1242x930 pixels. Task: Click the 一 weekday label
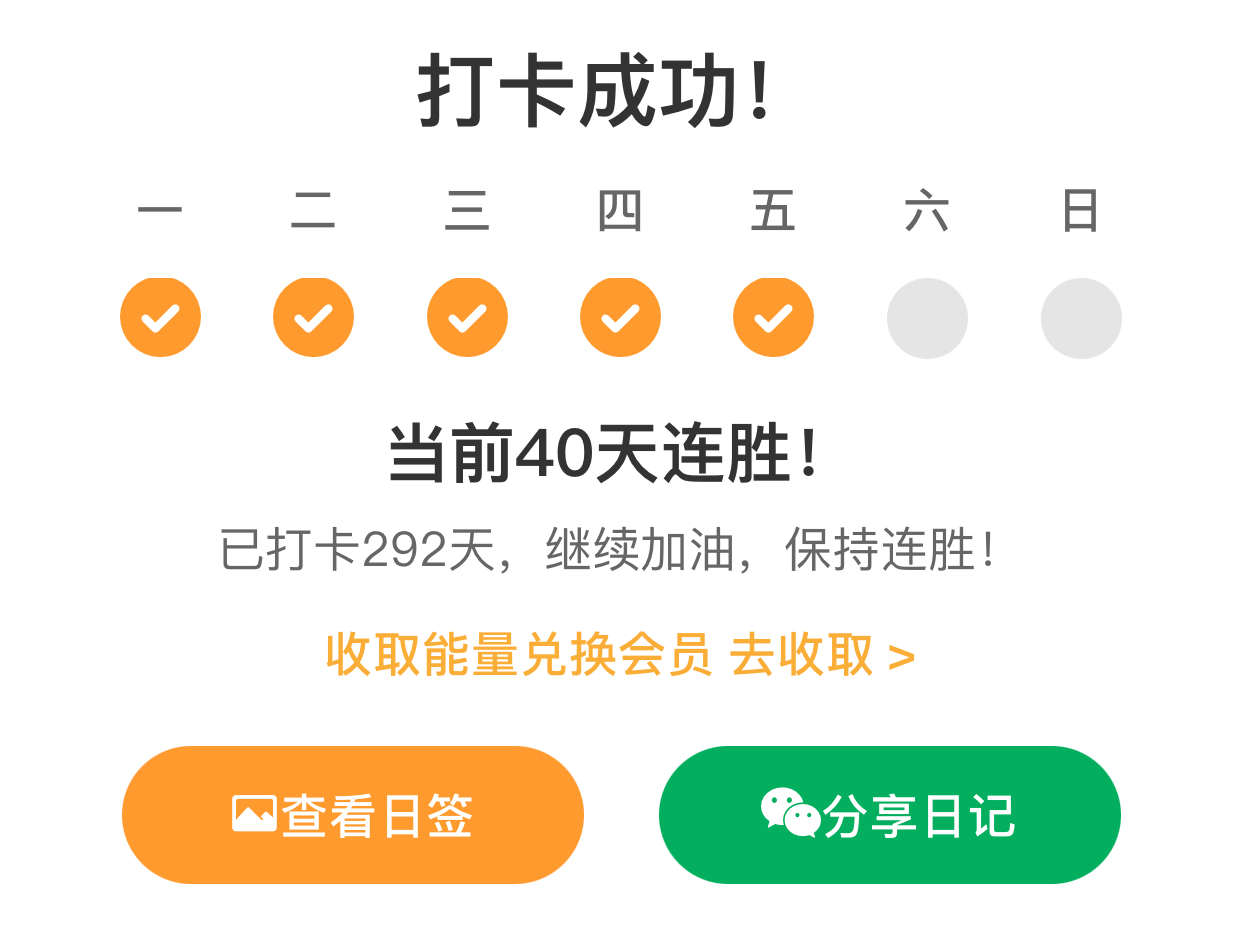[160, 212]
